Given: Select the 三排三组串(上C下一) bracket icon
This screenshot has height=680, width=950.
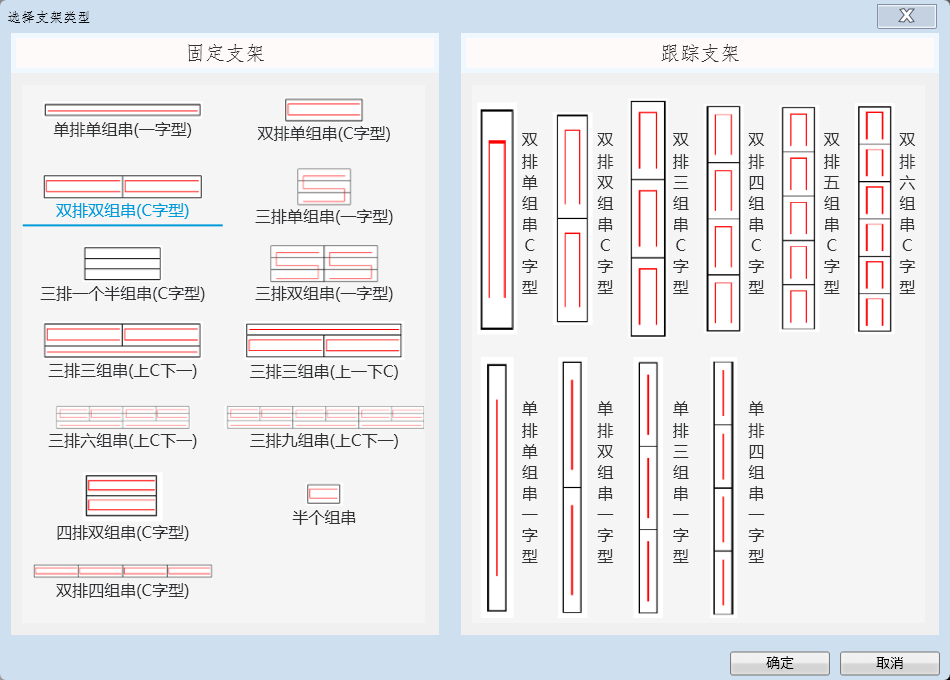Looking at the screenshot, I should click(x=122, y=340).
